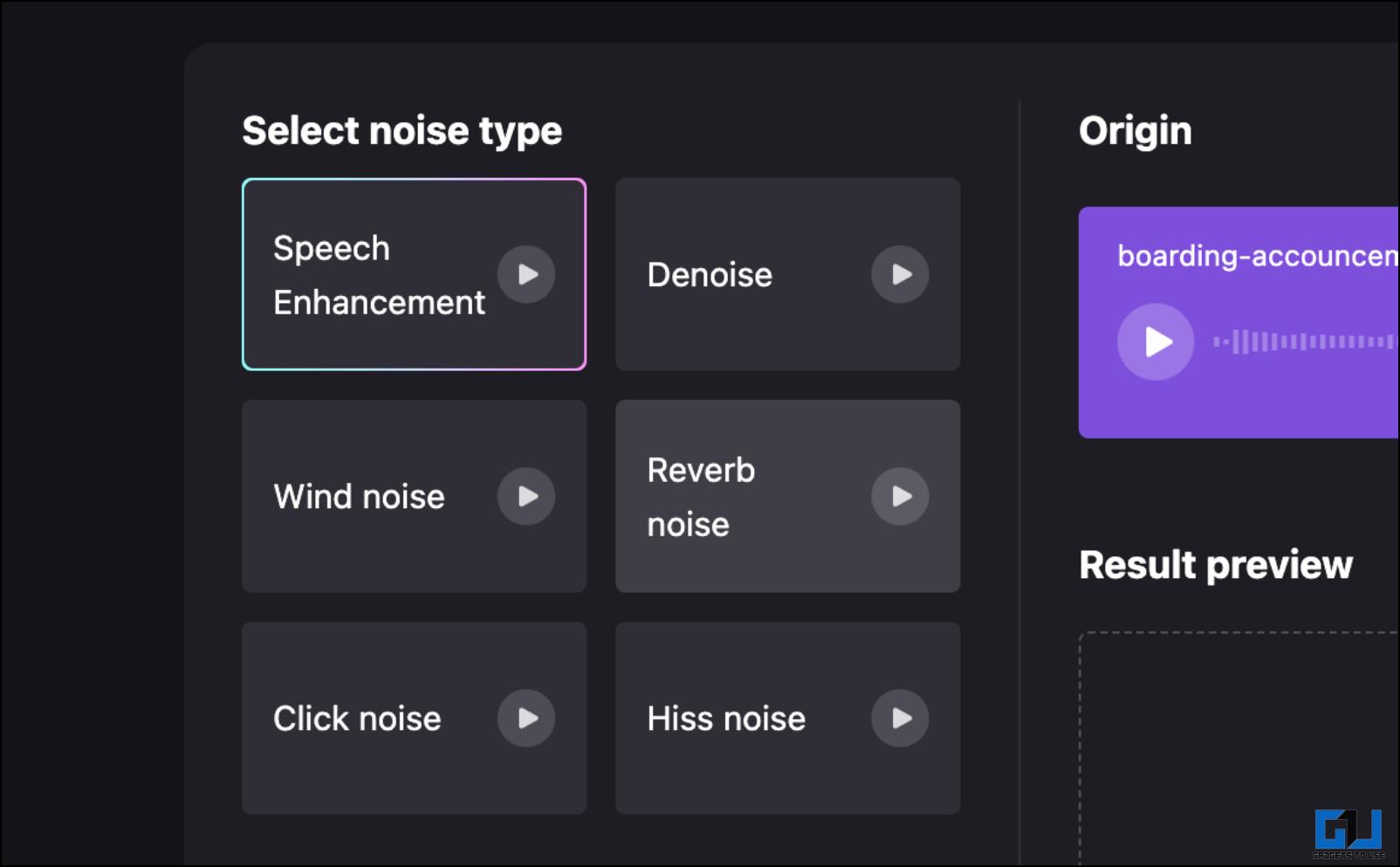This screenshot has width=1400, height=867.
Task: Select the Speech Enhancement noise type
Action: [x=414, y=274]
